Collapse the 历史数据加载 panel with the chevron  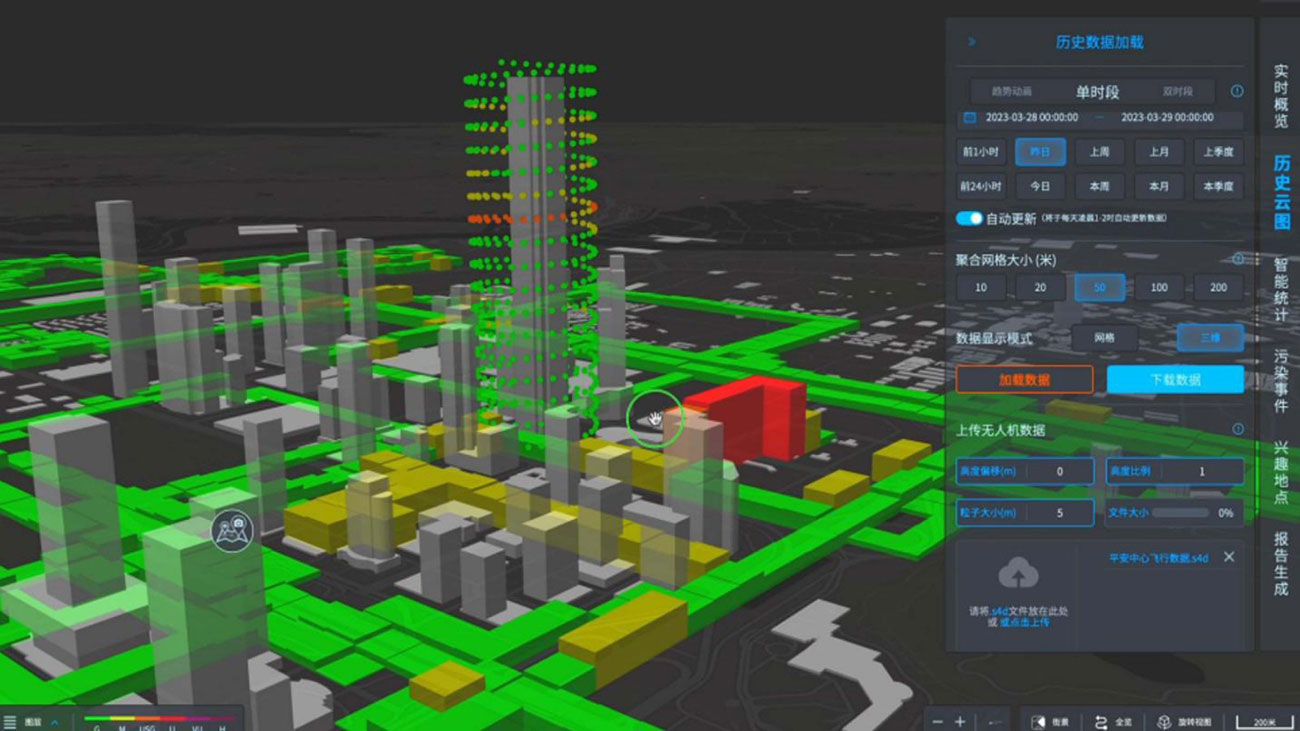tap(971, 42)
